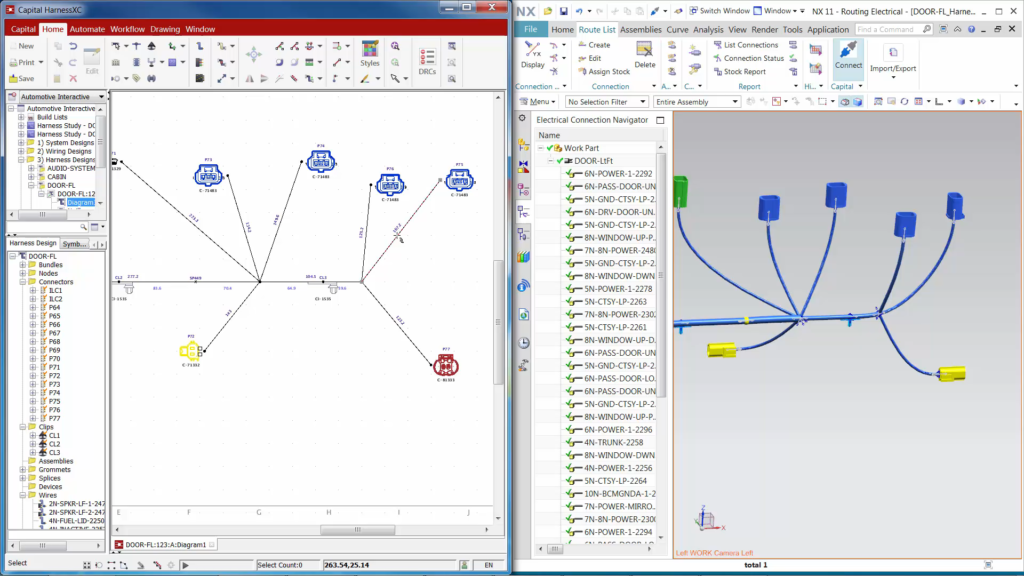Click the Open folder icon in NX title bar
1024x576 pixels.
(547, 11)
